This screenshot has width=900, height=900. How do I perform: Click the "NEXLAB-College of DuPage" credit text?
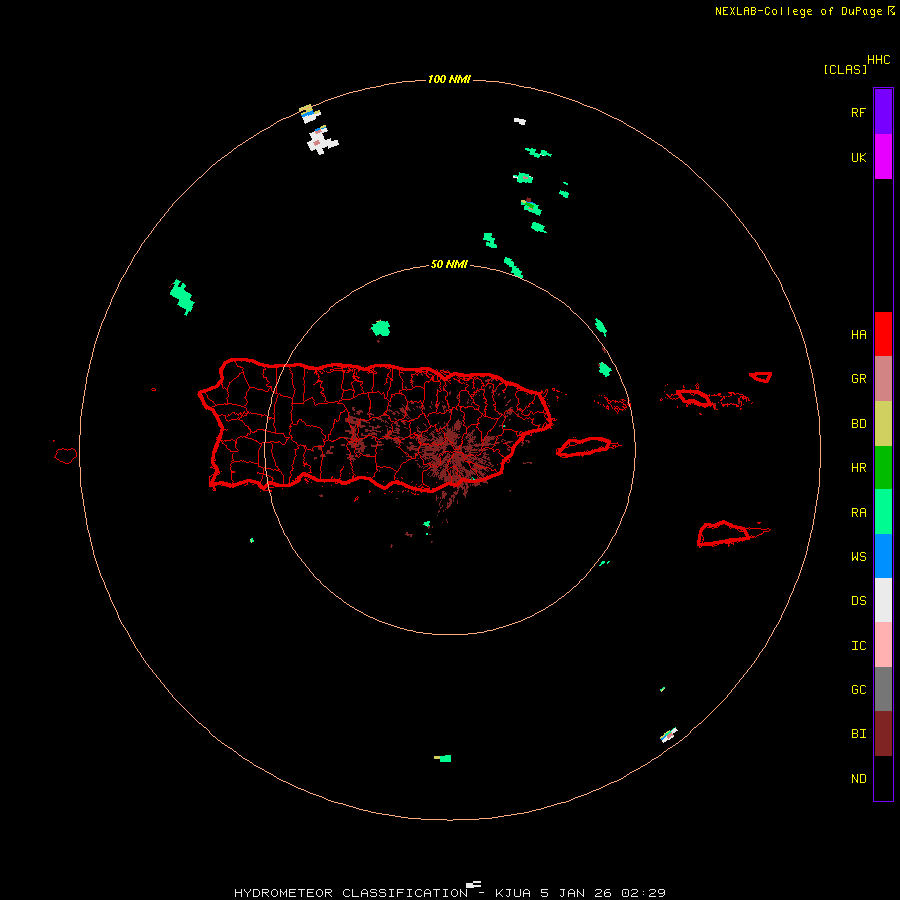point(798,11)
